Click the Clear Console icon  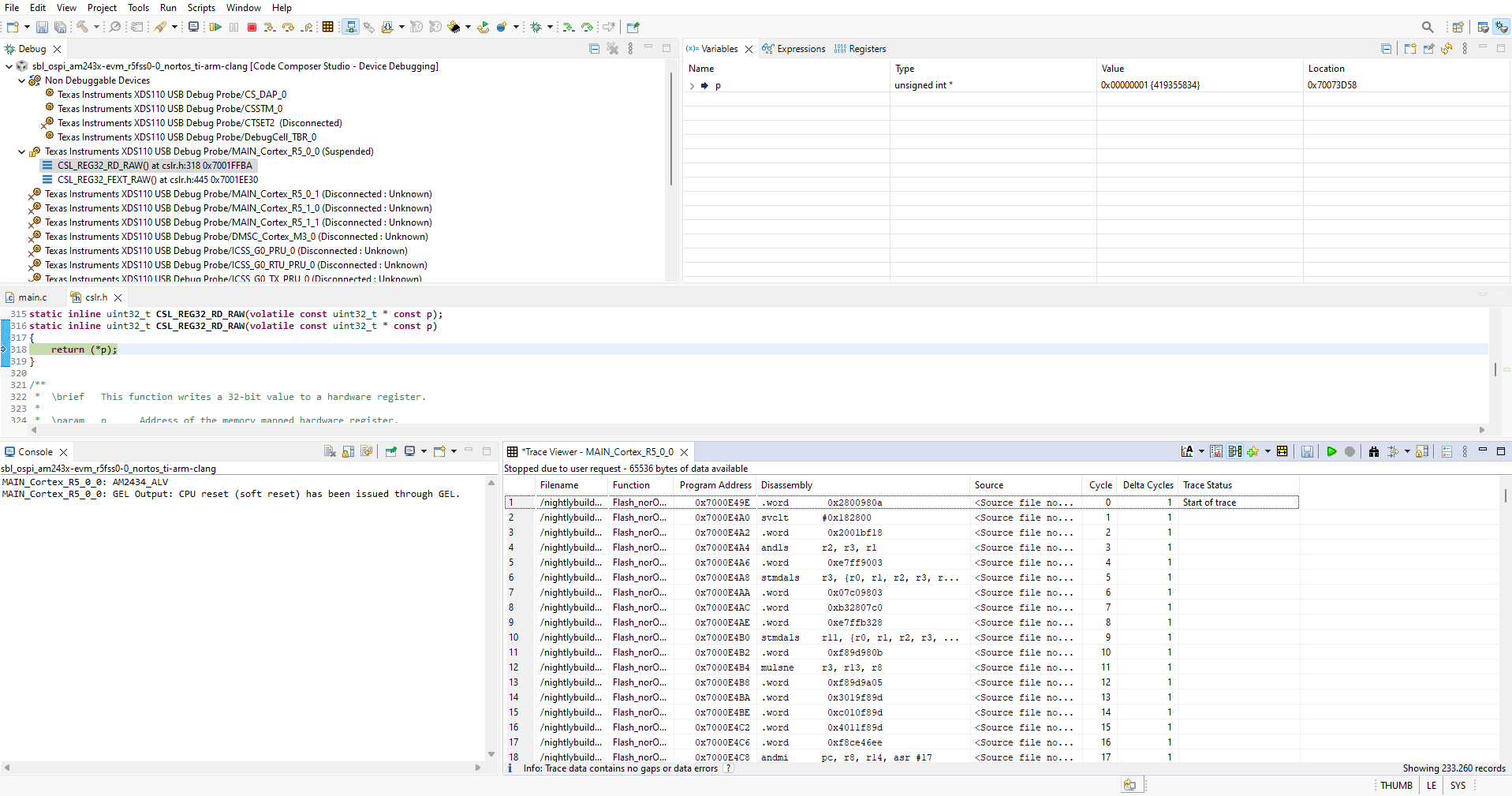pos(330,451)
